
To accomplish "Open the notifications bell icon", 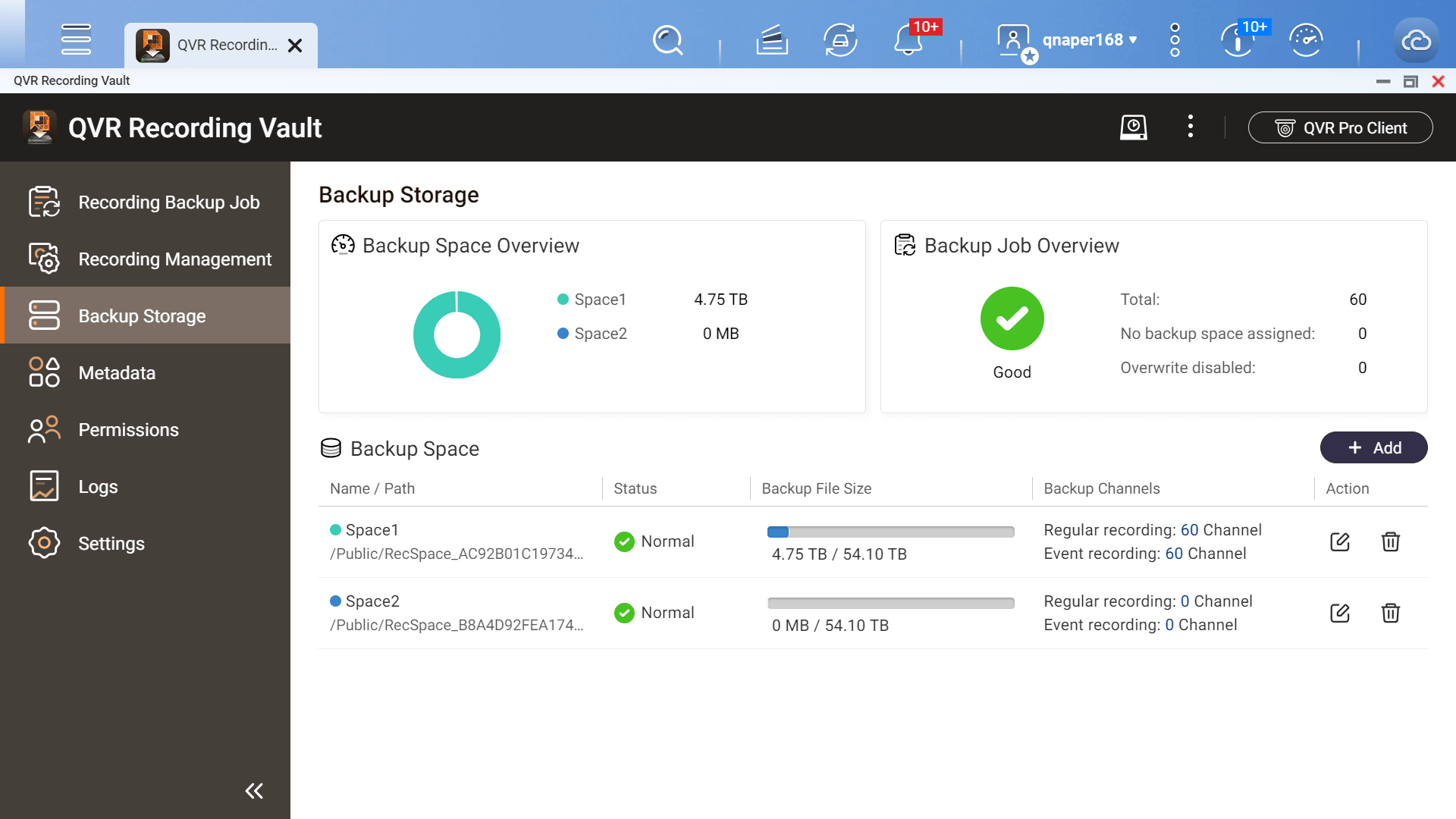I will pos(908,40).
